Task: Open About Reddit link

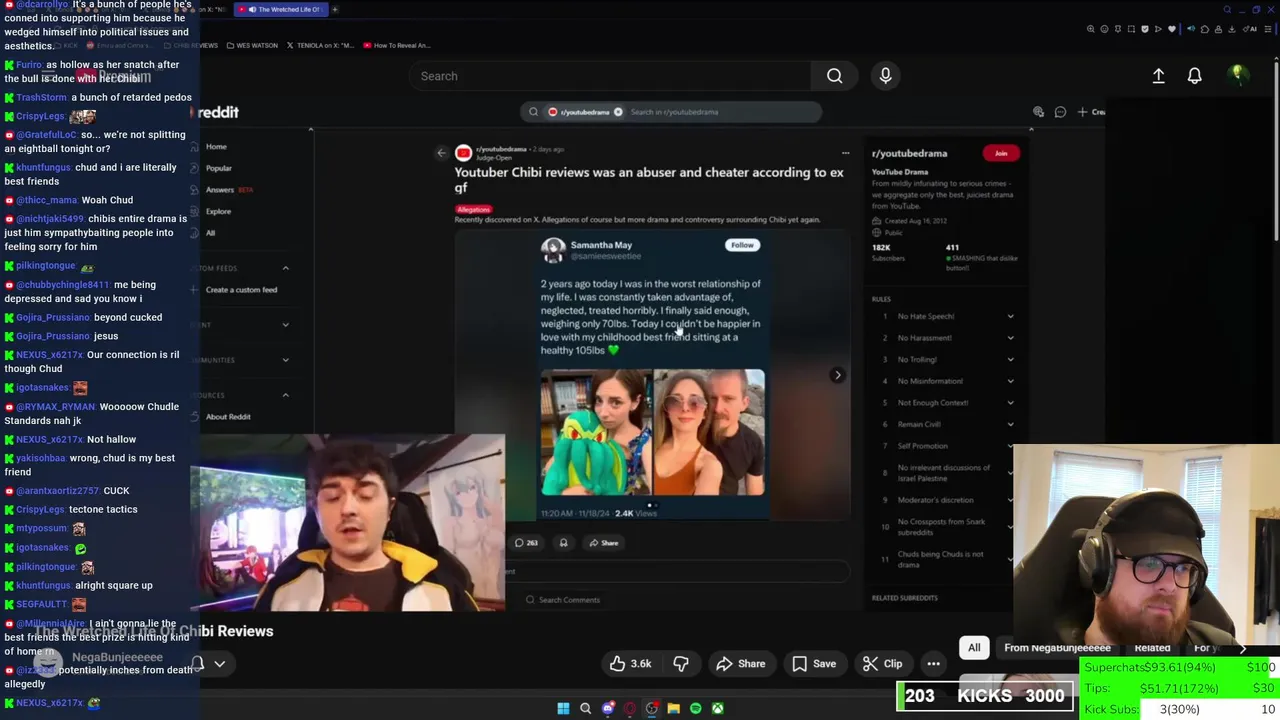Action: pos(228,417)
